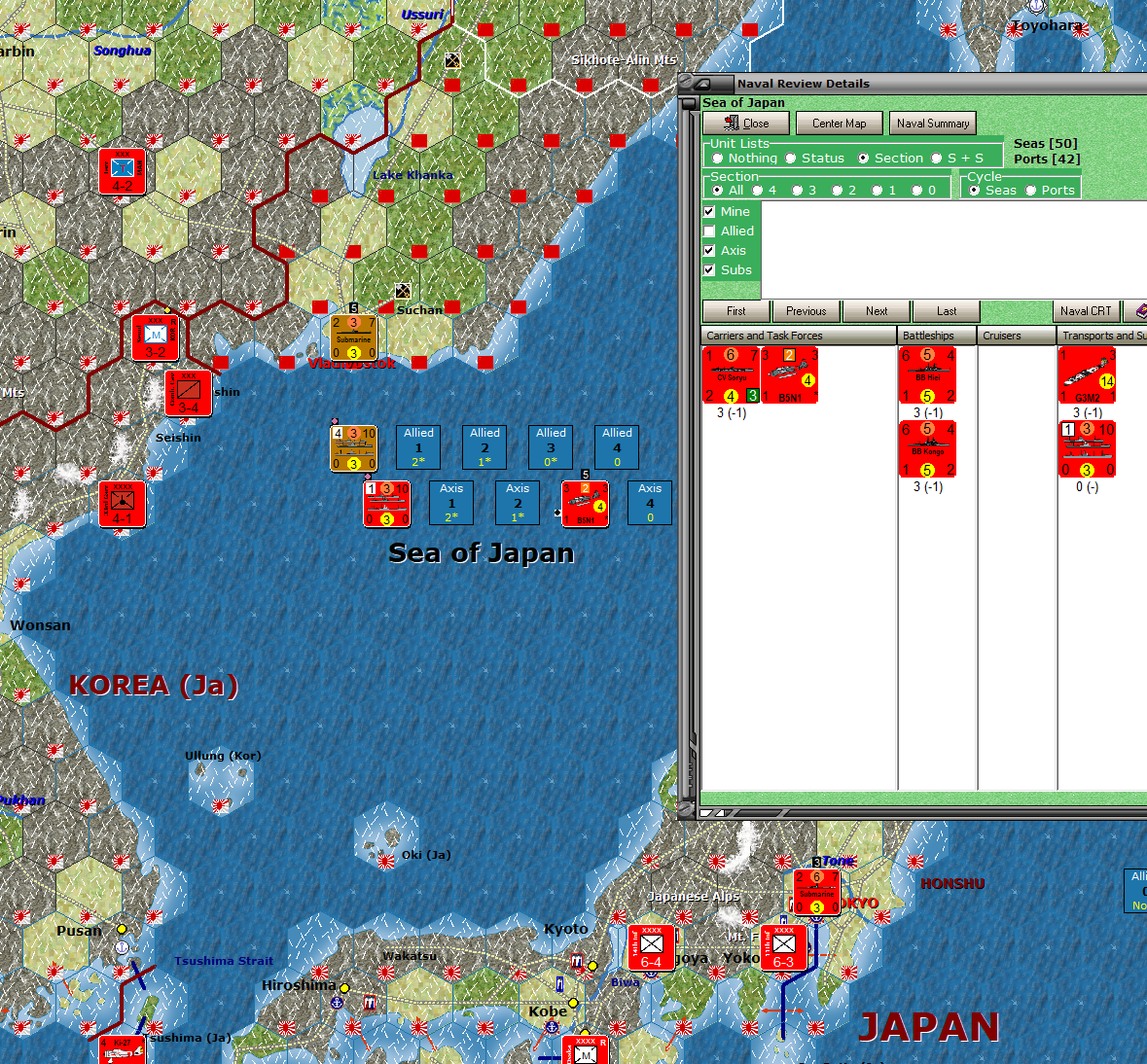The width and height of the screenshot is (1147, 1064).
Task: Collapse Naval Review Details via title arrow
Action: pos(705,84)
